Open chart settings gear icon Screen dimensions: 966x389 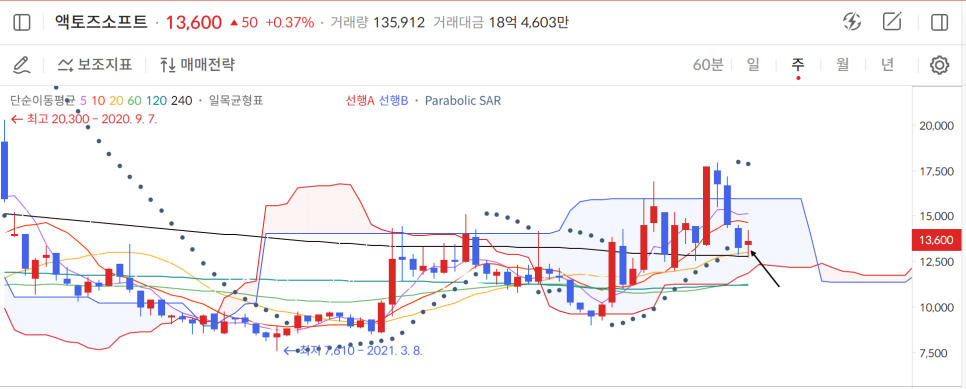pyautogui.click(x=939, y=65)
